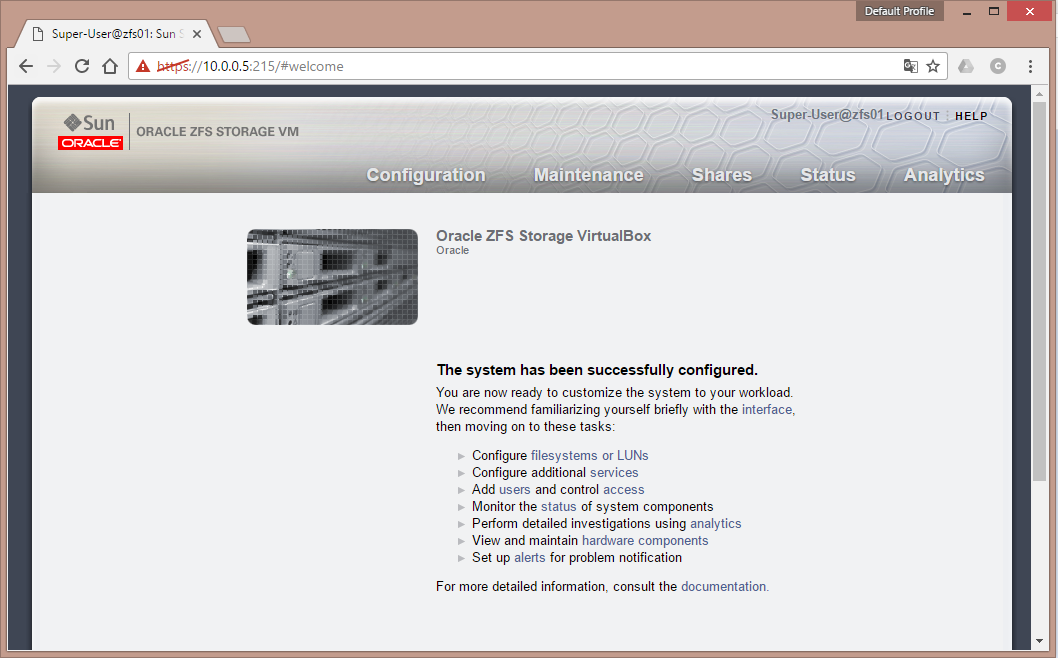The height and width of the screenshot is (658, 1058).
Task: Click the address bar URL field
Action: pos(520,66)
